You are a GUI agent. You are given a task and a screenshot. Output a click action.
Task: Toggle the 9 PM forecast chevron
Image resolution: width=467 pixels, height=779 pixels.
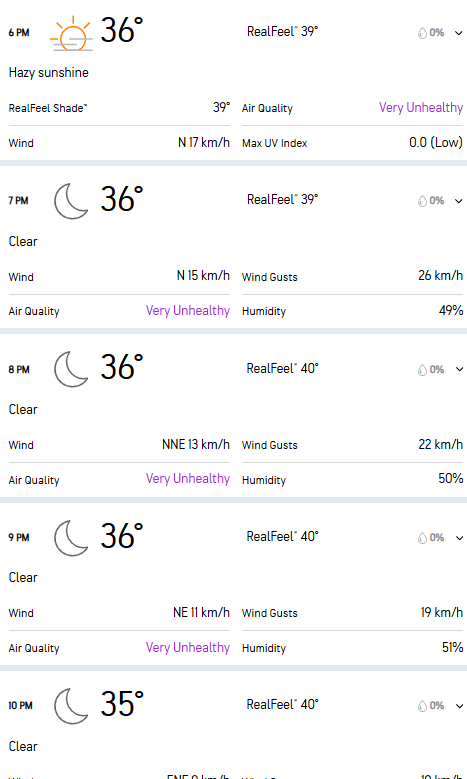(x=459, y=538)
